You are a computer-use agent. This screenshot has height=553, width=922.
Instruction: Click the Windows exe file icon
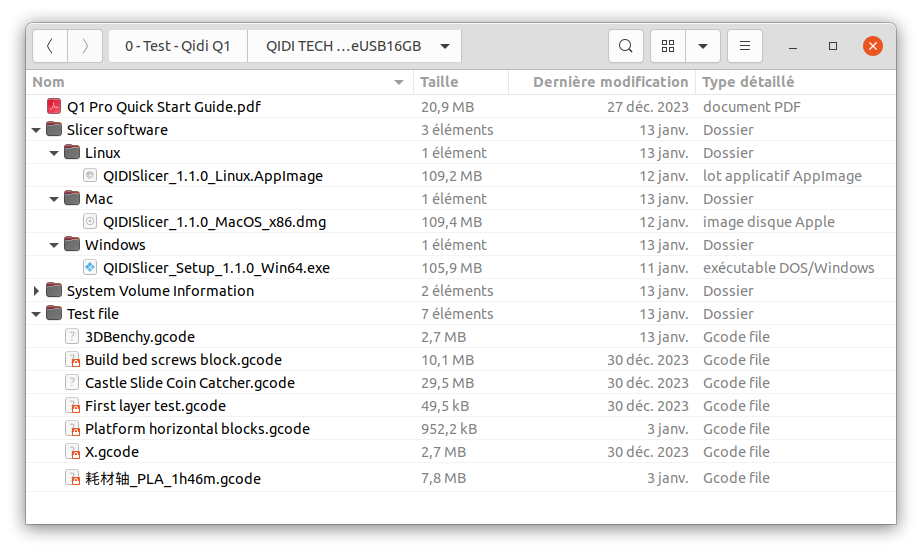(90, 268)
